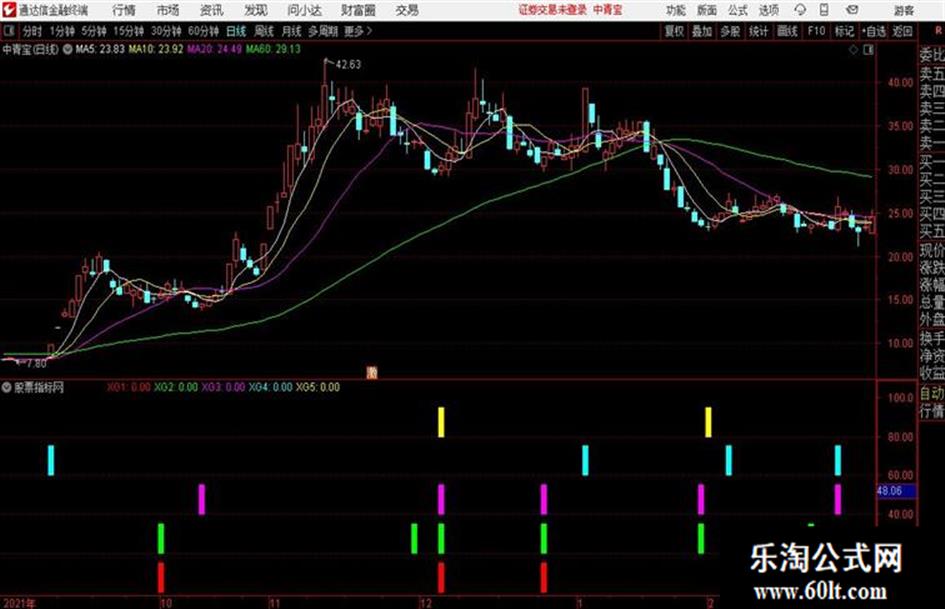This screenshot has height=609, width=945.
Task: Click the MA20: 24.49 label
Action: coord(215,49)
